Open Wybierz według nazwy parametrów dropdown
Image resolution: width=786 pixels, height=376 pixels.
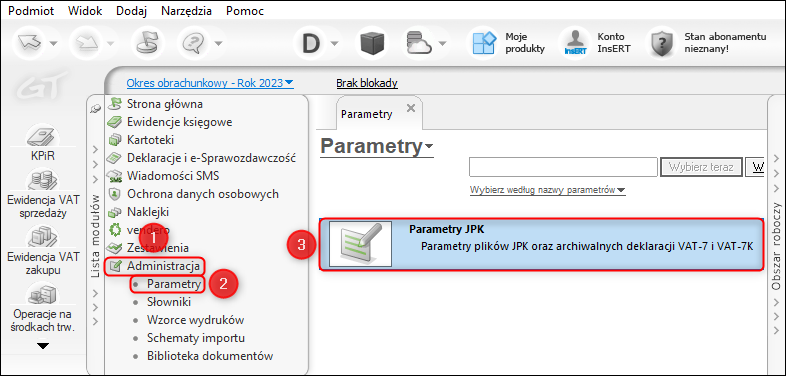(547, 191)
